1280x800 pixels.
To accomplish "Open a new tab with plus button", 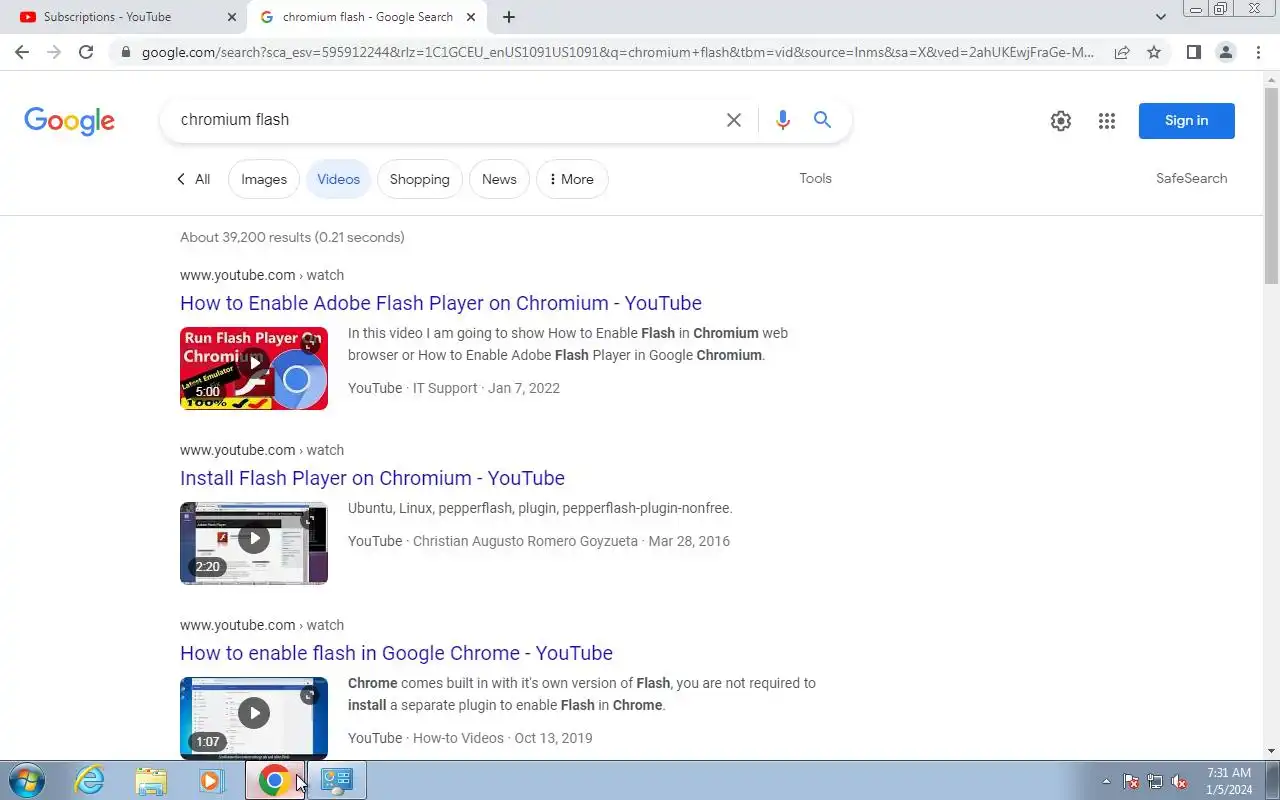I will tap(509, 17).
